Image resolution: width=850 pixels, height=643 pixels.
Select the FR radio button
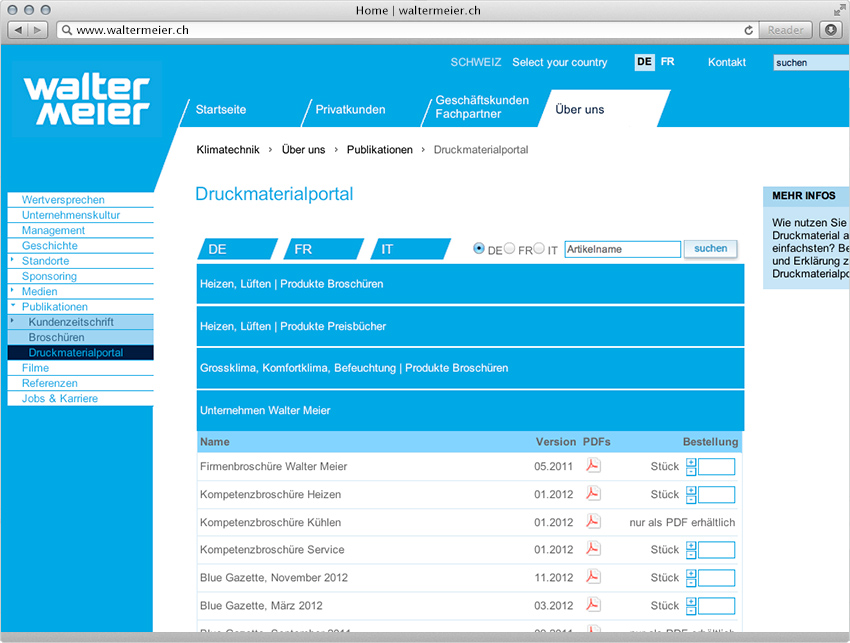point(510,248)
